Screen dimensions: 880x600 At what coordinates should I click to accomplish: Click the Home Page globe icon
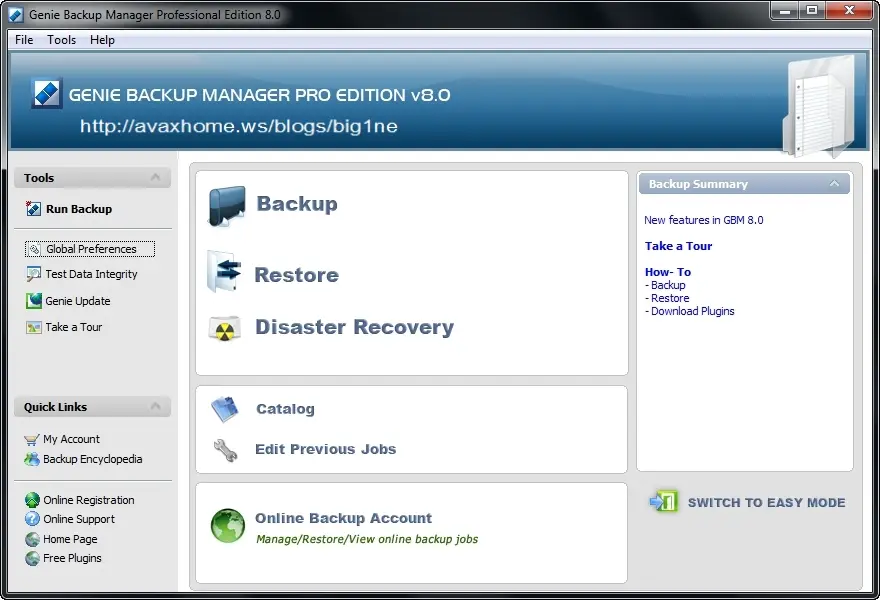pyautogui.click(x=33, y=539)
